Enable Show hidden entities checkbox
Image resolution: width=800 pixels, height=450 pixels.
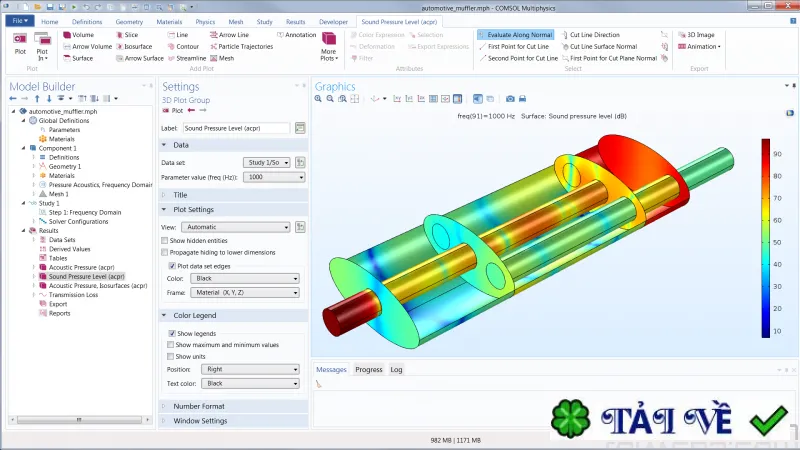pyautogui.click(x=165, y=240)
